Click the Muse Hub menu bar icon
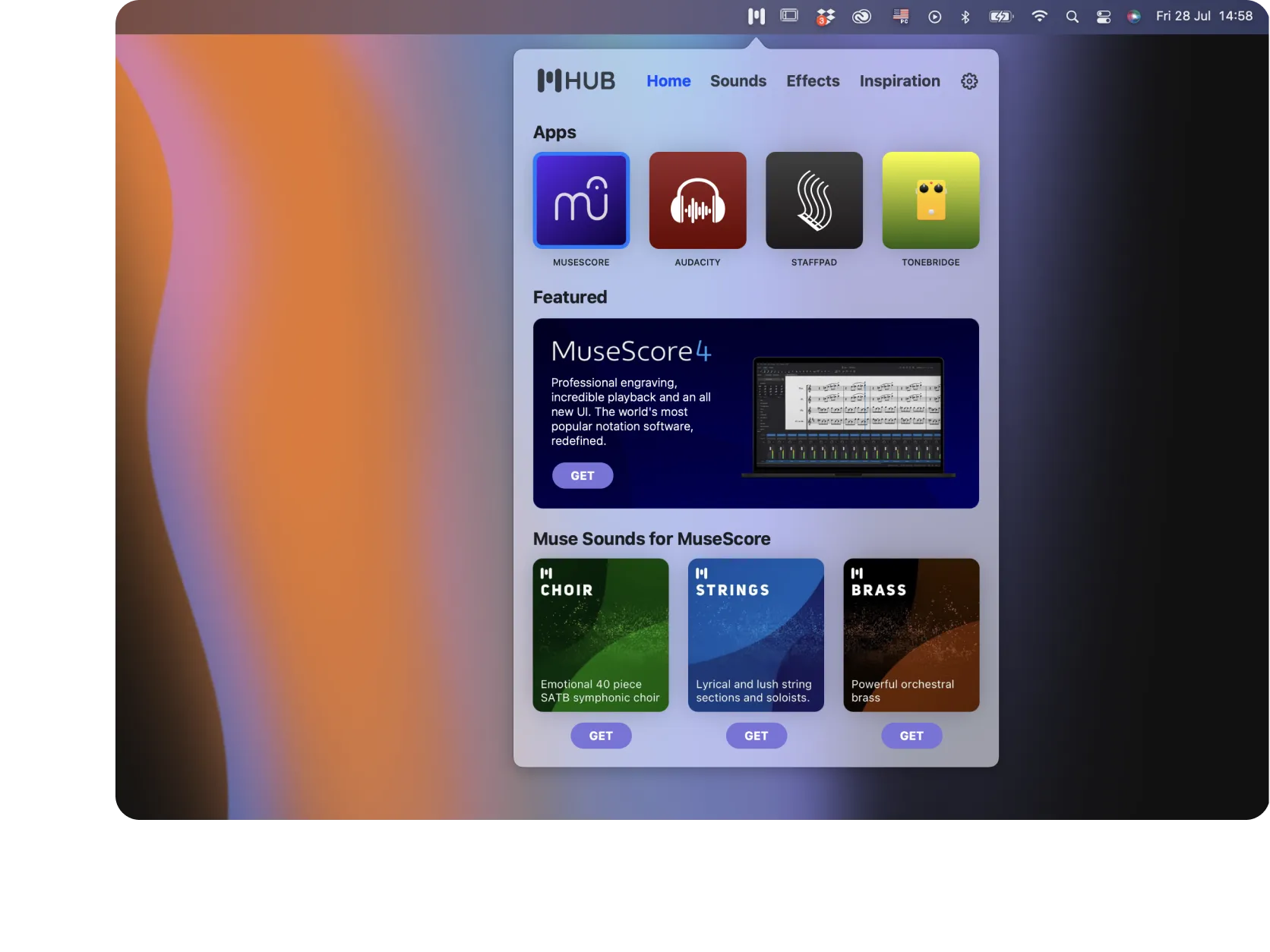 point(756,16)
